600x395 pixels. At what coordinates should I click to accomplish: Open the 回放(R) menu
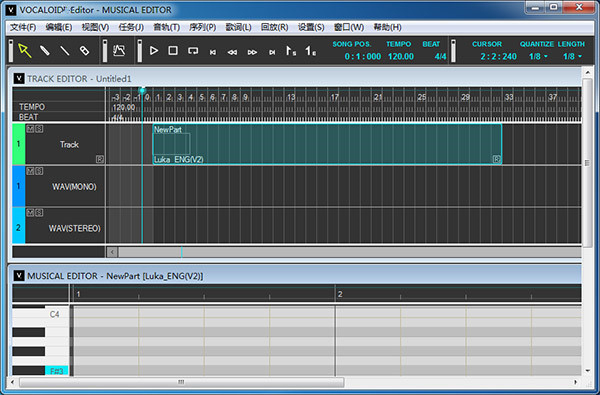point(274,27)
